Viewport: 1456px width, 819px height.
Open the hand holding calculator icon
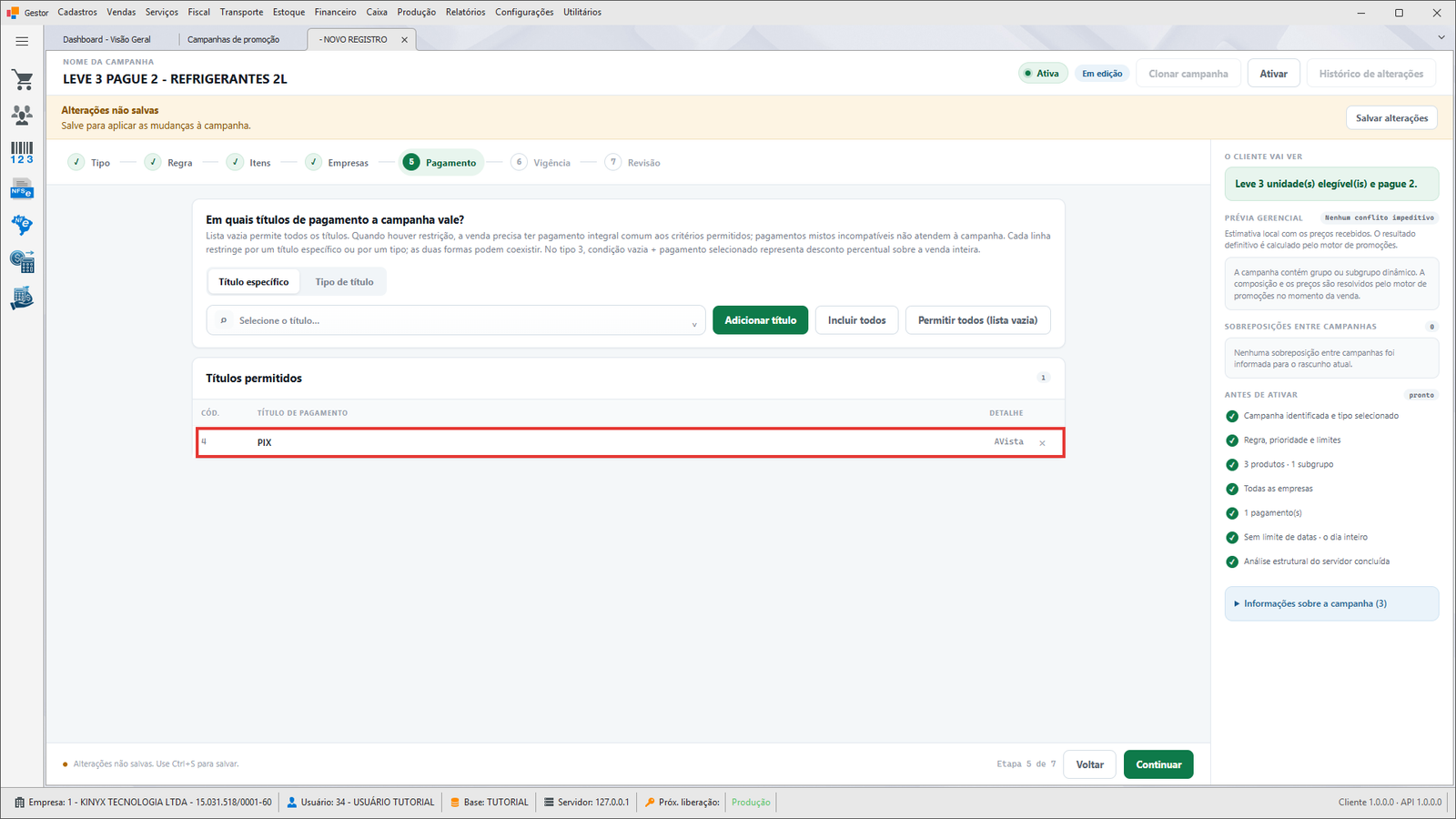[22, 298]
